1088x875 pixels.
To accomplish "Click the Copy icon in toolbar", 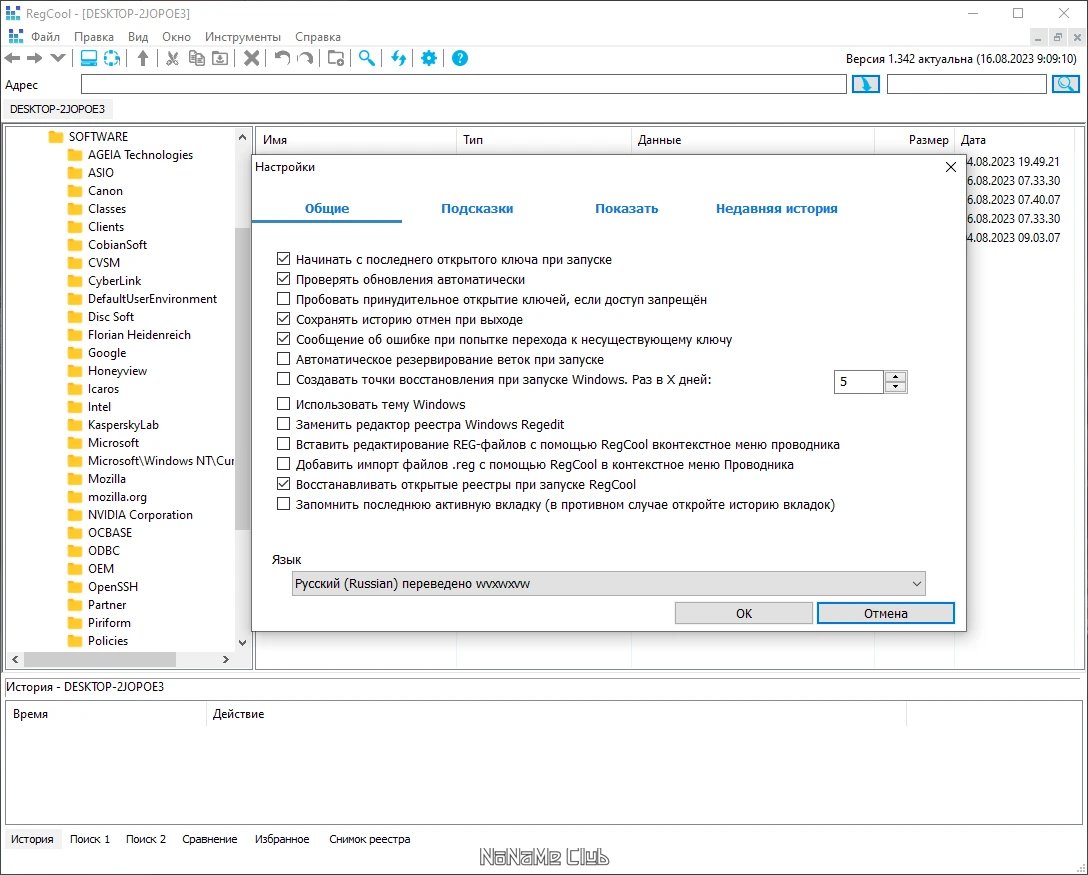I will (196, 58).
